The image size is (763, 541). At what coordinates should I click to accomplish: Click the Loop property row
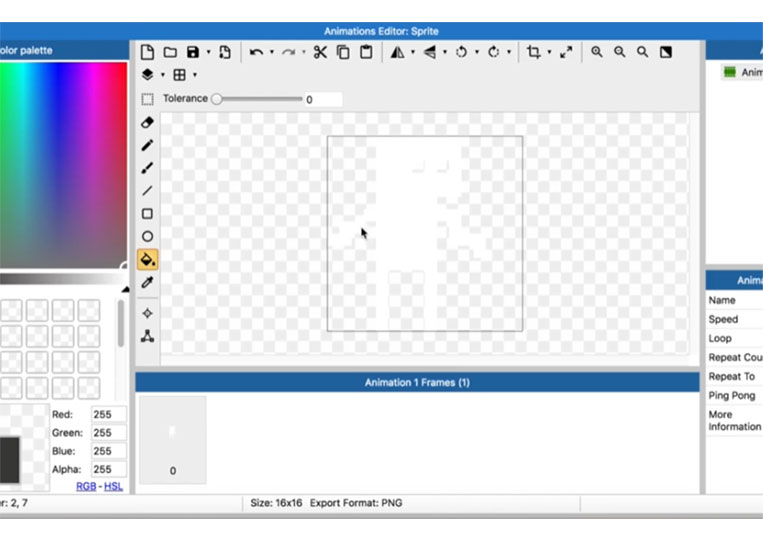(734, 338)
